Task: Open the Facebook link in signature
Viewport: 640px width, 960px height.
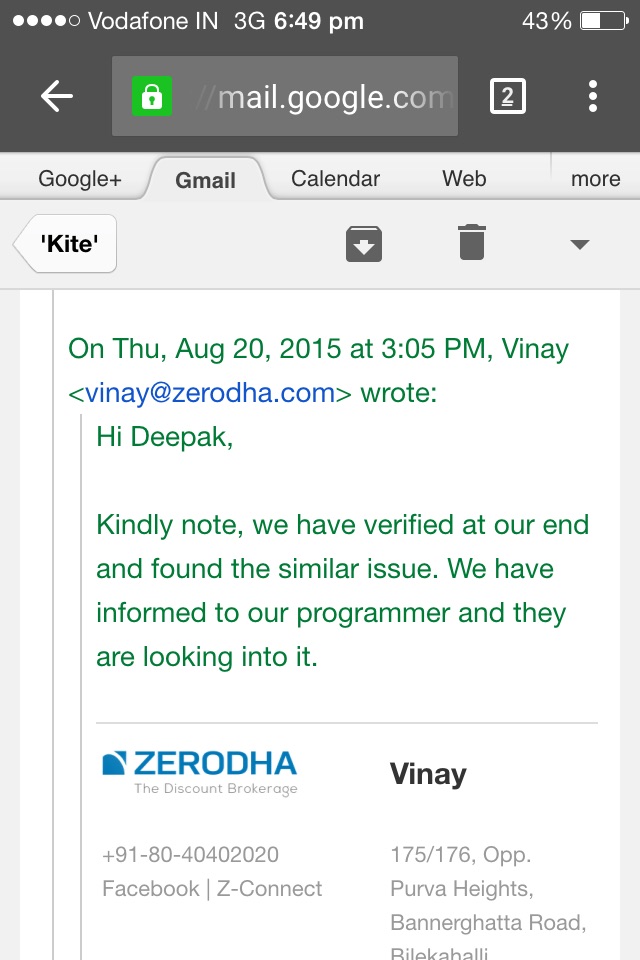Action: click(x=151, y=888)
